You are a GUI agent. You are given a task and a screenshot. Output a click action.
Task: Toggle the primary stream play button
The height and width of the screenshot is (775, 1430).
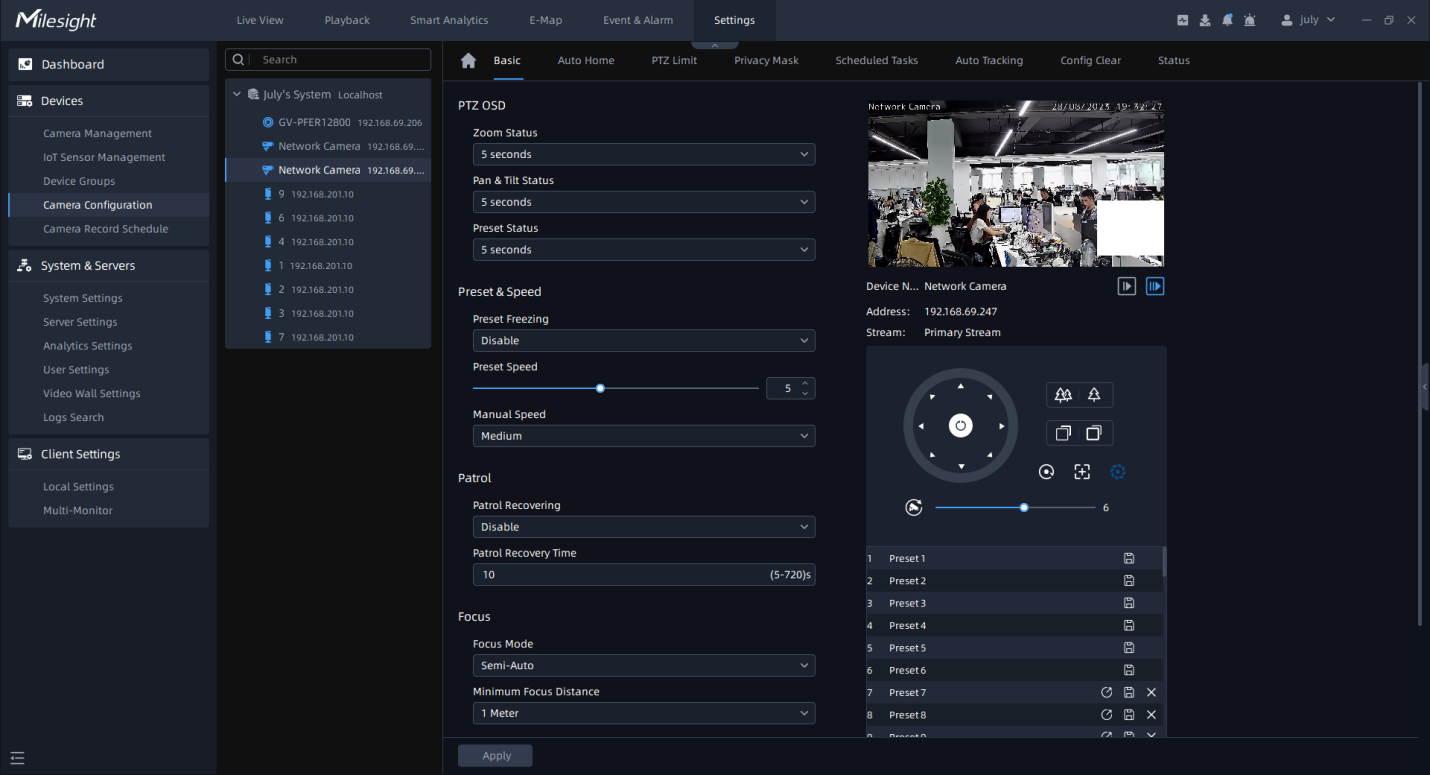(1127, 286)
